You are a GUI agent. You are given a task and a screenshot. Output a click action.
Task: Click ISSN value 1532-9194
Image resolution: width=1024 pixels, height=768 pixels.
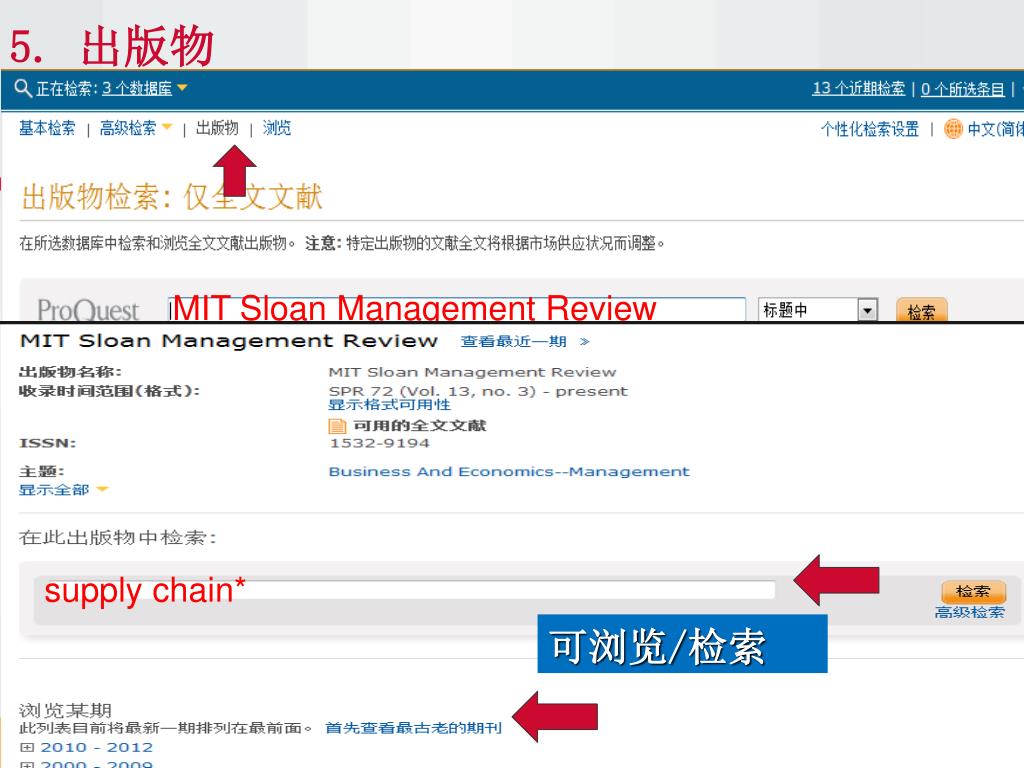(379, 443)
